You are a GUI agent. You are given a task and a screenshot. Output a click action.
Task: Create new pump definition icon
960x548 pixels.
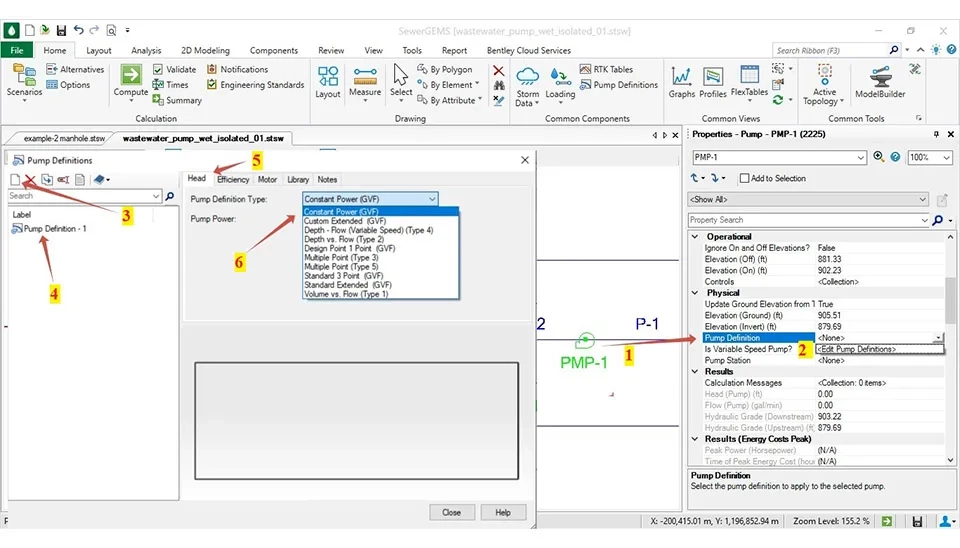point(15,179)
